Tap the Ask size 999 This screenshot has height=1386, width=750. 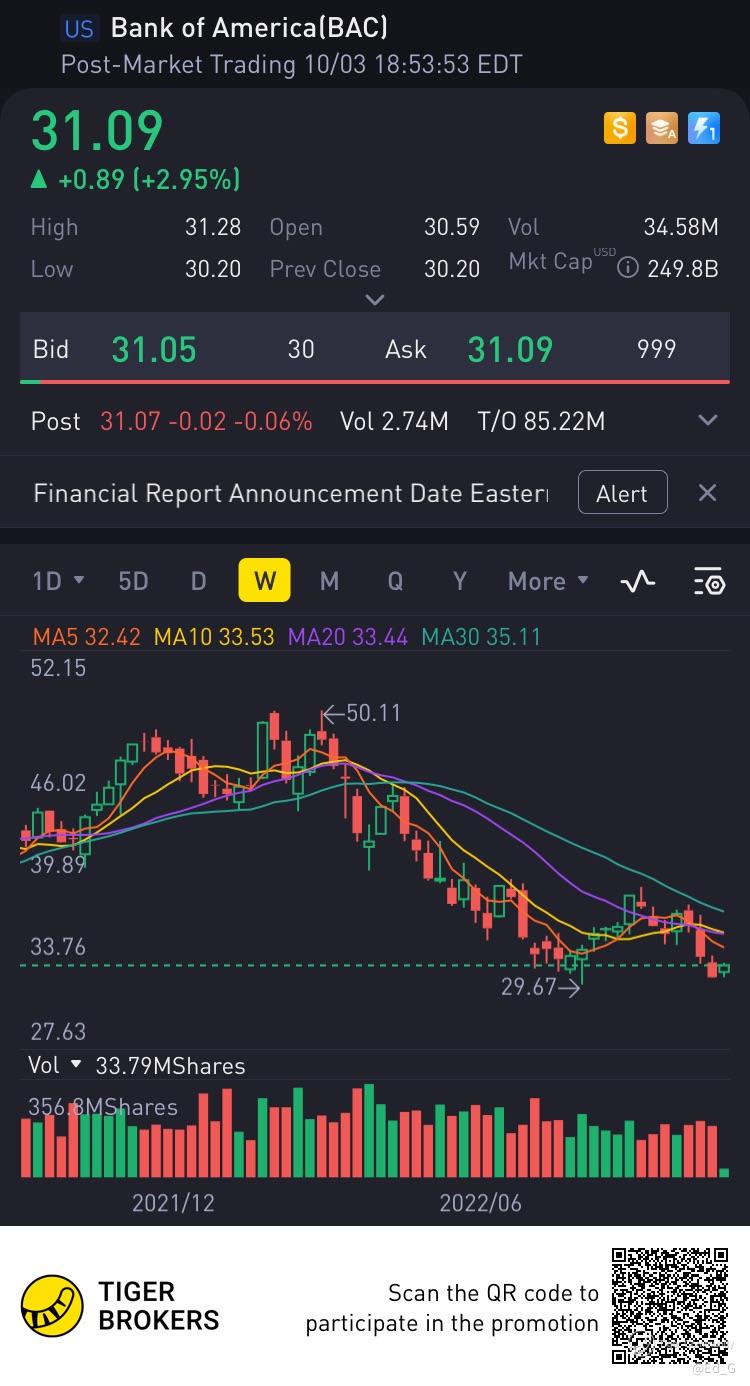pyautogui.click(x=657, y=349)
